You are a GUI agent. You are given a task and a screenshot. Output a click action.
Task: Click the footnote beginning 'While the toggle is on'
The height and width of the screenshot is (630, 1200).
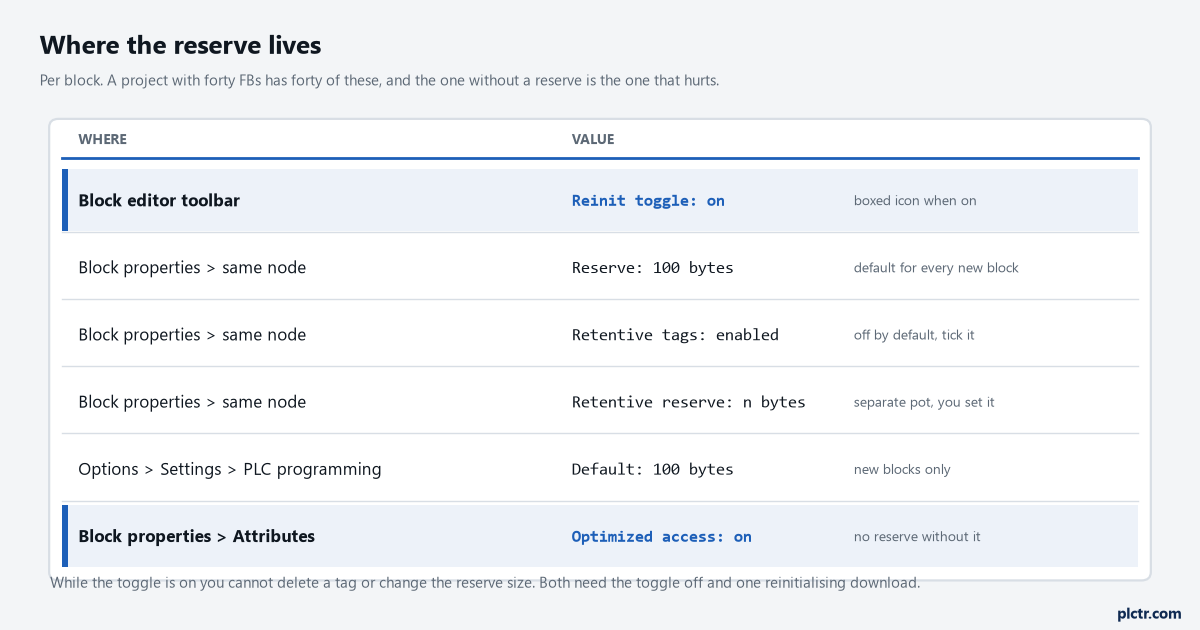pyautogui.click(x=485, y=582)
